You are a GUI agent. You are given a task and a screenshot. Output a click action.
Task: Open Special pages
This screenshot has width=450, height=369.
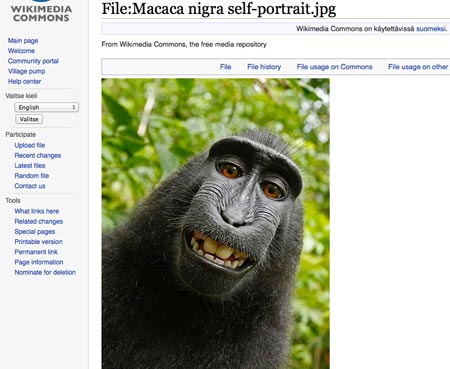(35, 232)
